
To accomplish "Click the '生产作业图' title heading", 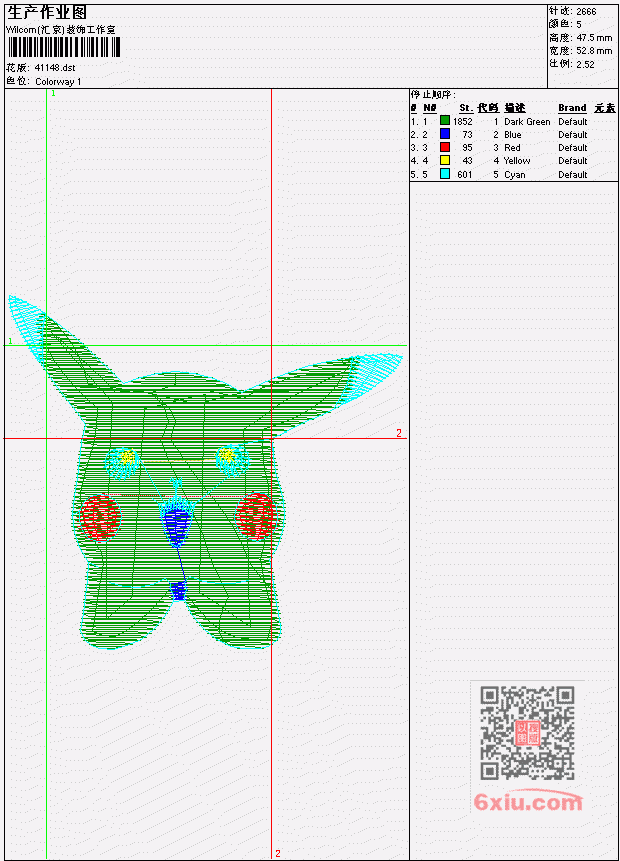I will click(x=47, y=13).
